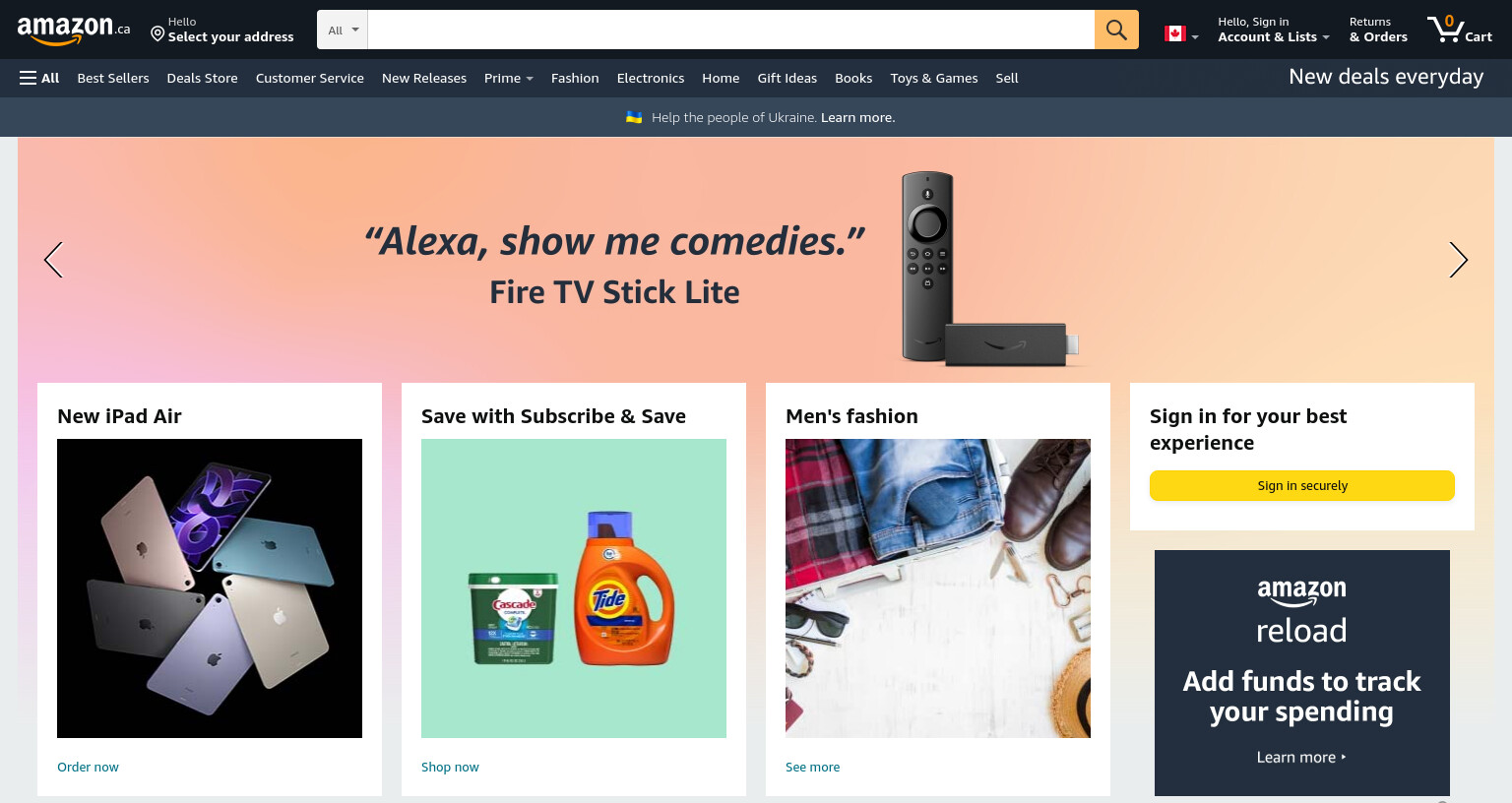Open the Men's fashion image
The image size is (1512, 803).
[x=938, y=588]
